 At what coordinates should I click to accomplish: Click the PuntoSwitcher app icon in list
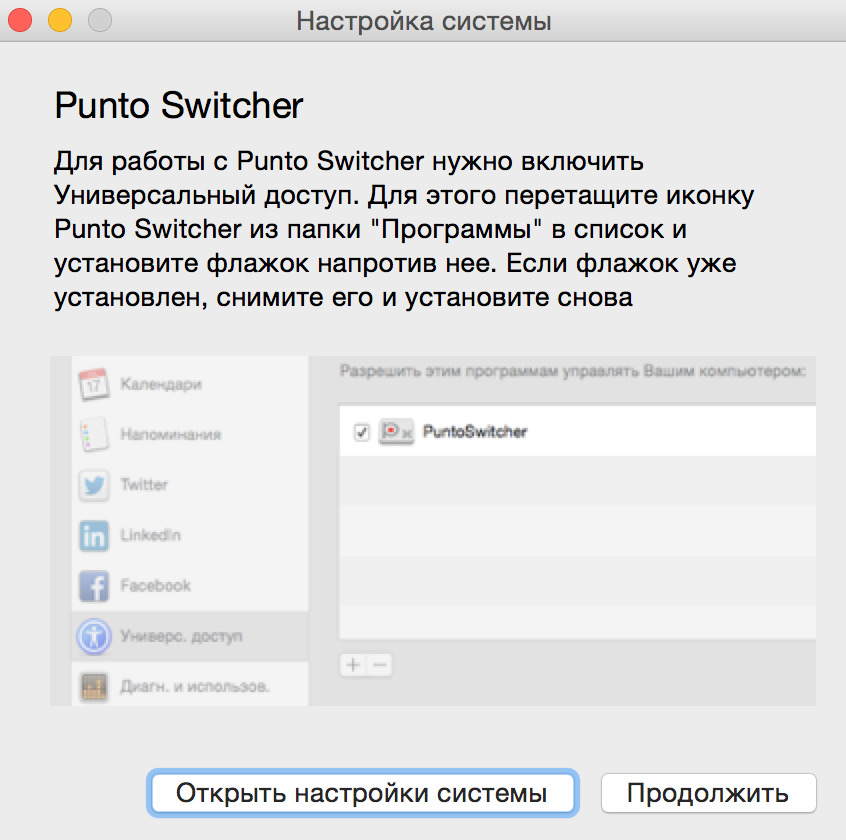point(396,432)
